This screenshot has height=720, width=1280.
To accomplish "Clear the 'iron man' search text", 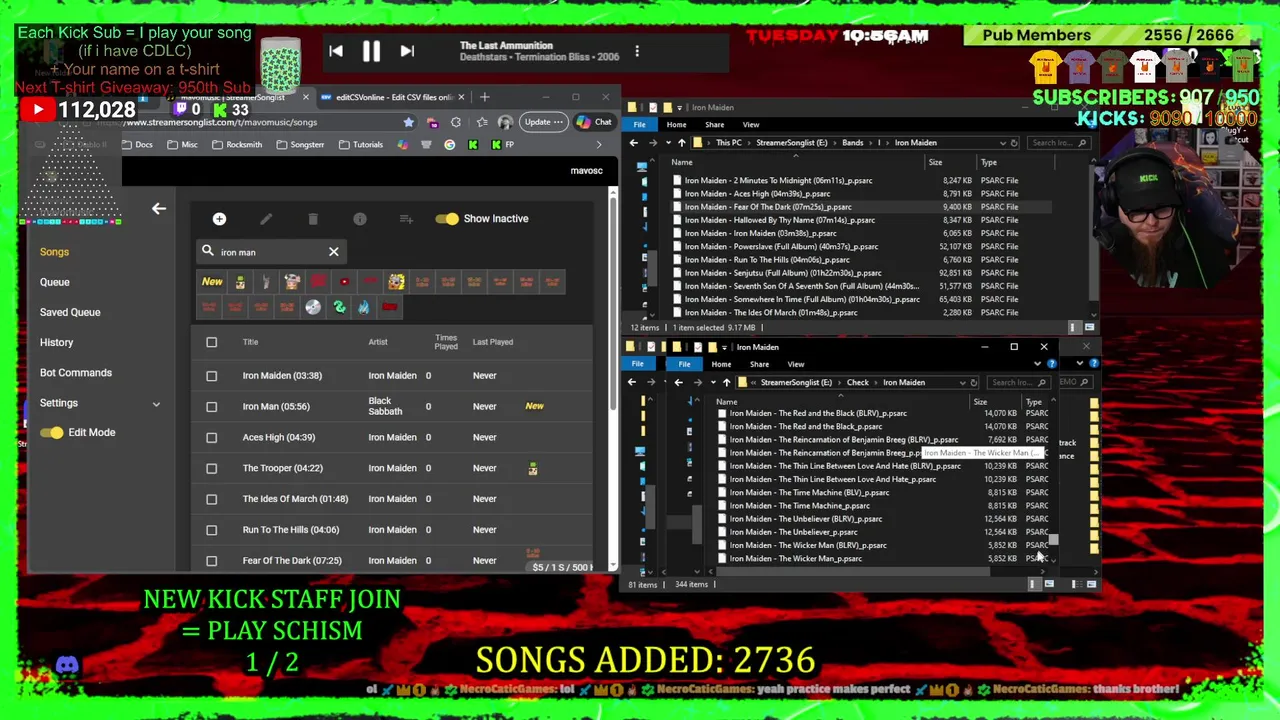I will pos(334,252).
